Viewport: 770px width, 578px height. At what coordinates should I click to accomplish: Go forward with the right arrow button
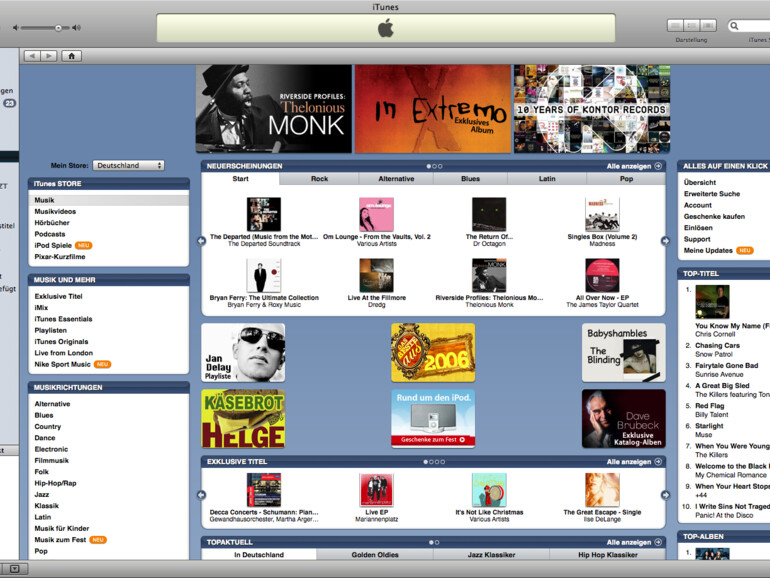pos(49,56)
